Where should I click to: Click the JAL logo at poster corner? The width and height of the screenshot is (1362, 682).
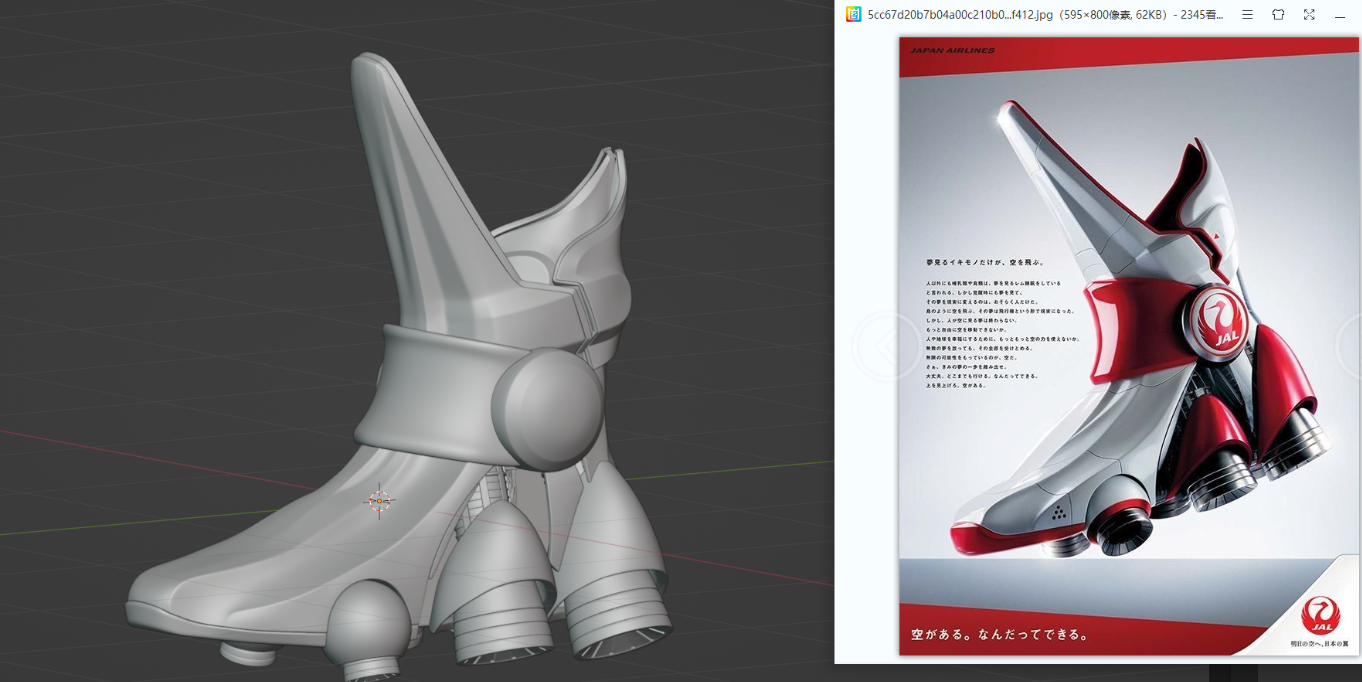pyautogui.click(x=1320, y=614)
